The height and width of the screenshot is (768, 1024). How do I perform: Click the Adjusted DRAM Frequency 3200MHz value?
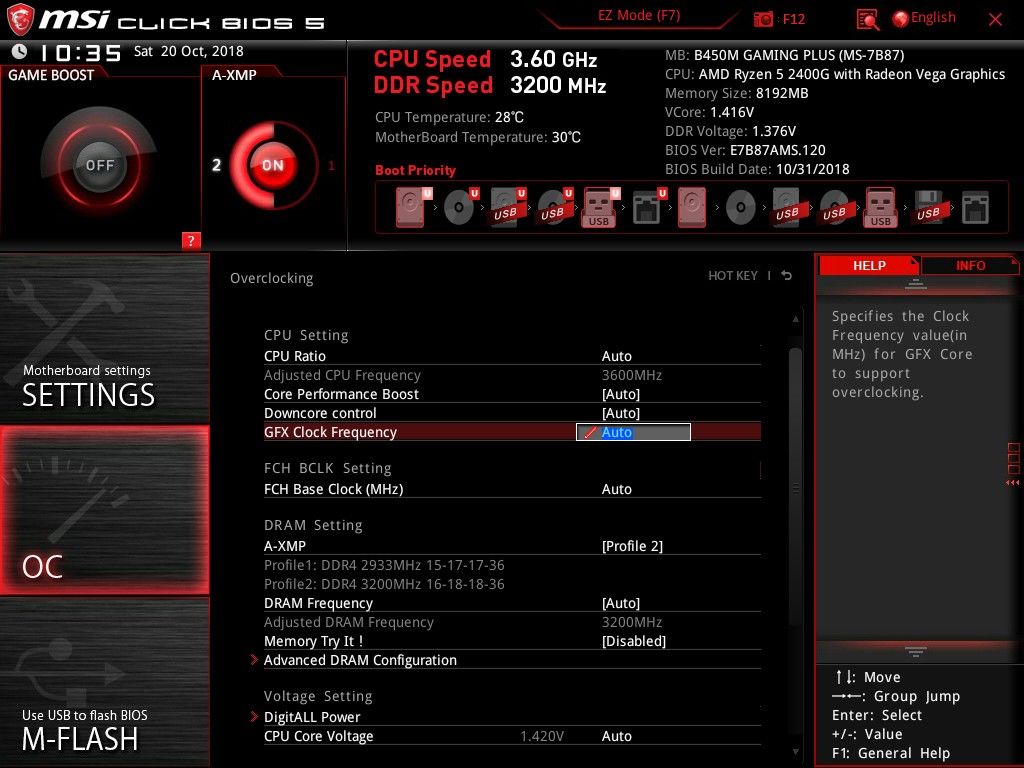632,622
